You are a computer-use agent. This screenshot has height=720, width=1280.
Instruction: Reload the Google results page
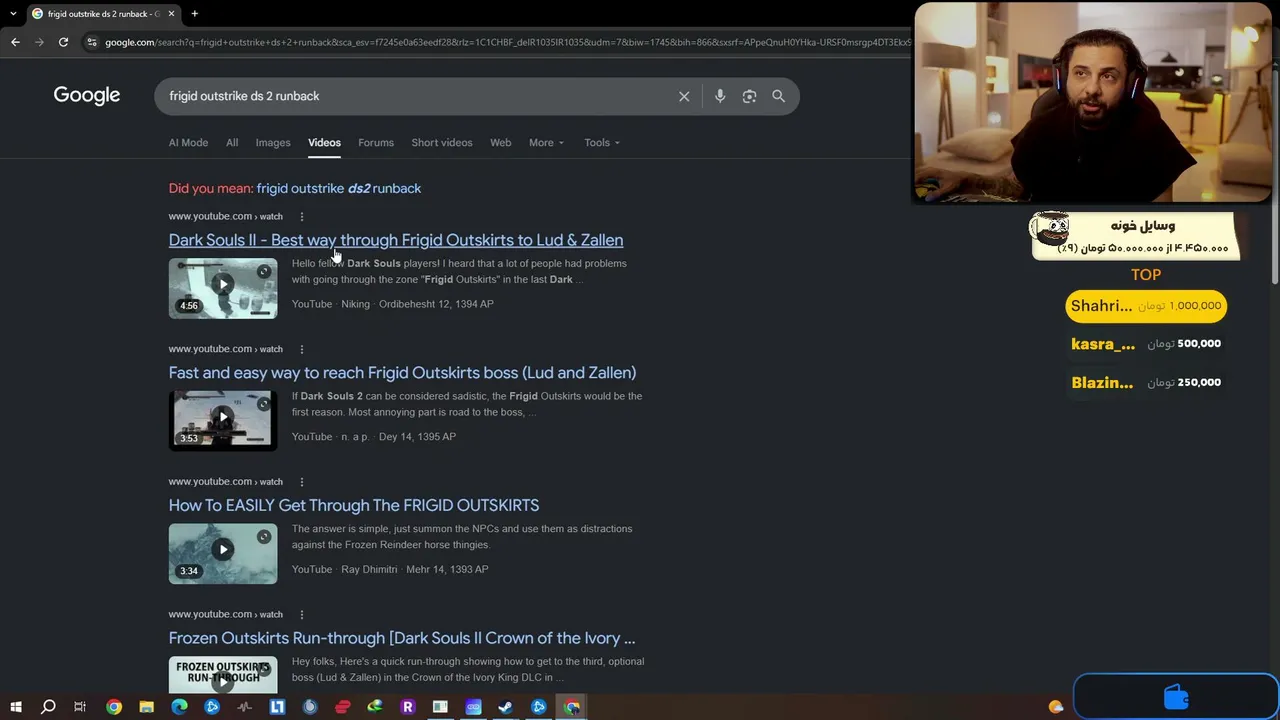pyautogui.click(x=63, y=42)
